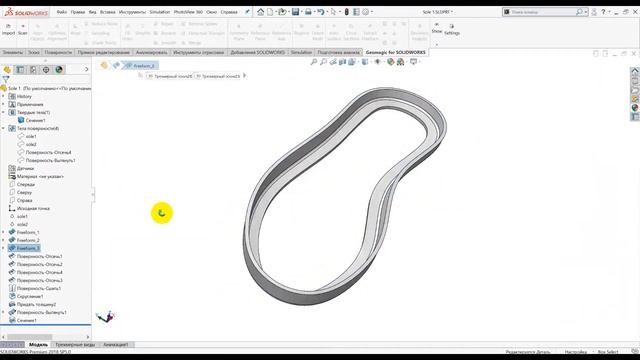Open the Вставка menu
Screen dimensions: 640x360
coord(108,12)
